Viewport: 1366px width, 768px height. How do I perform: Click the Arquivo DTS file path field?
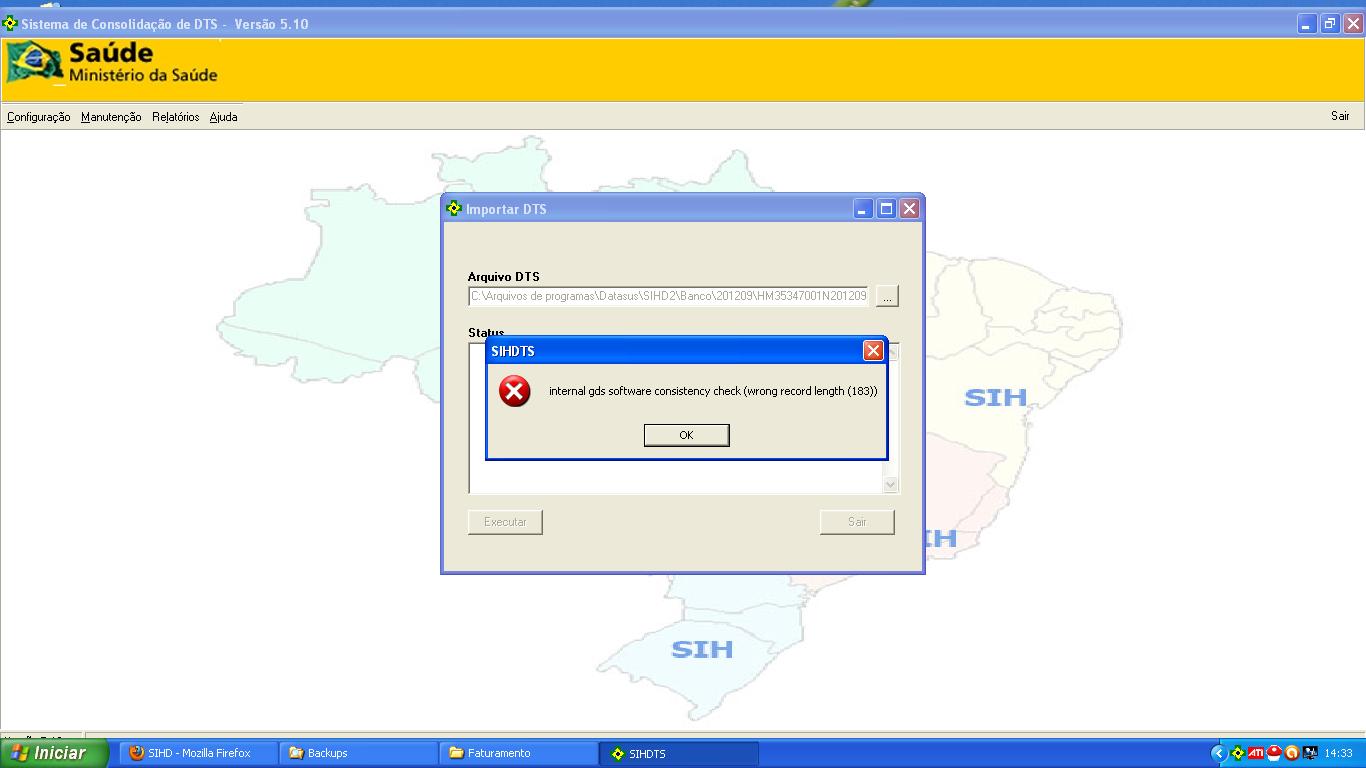click(x=668, y=296)
